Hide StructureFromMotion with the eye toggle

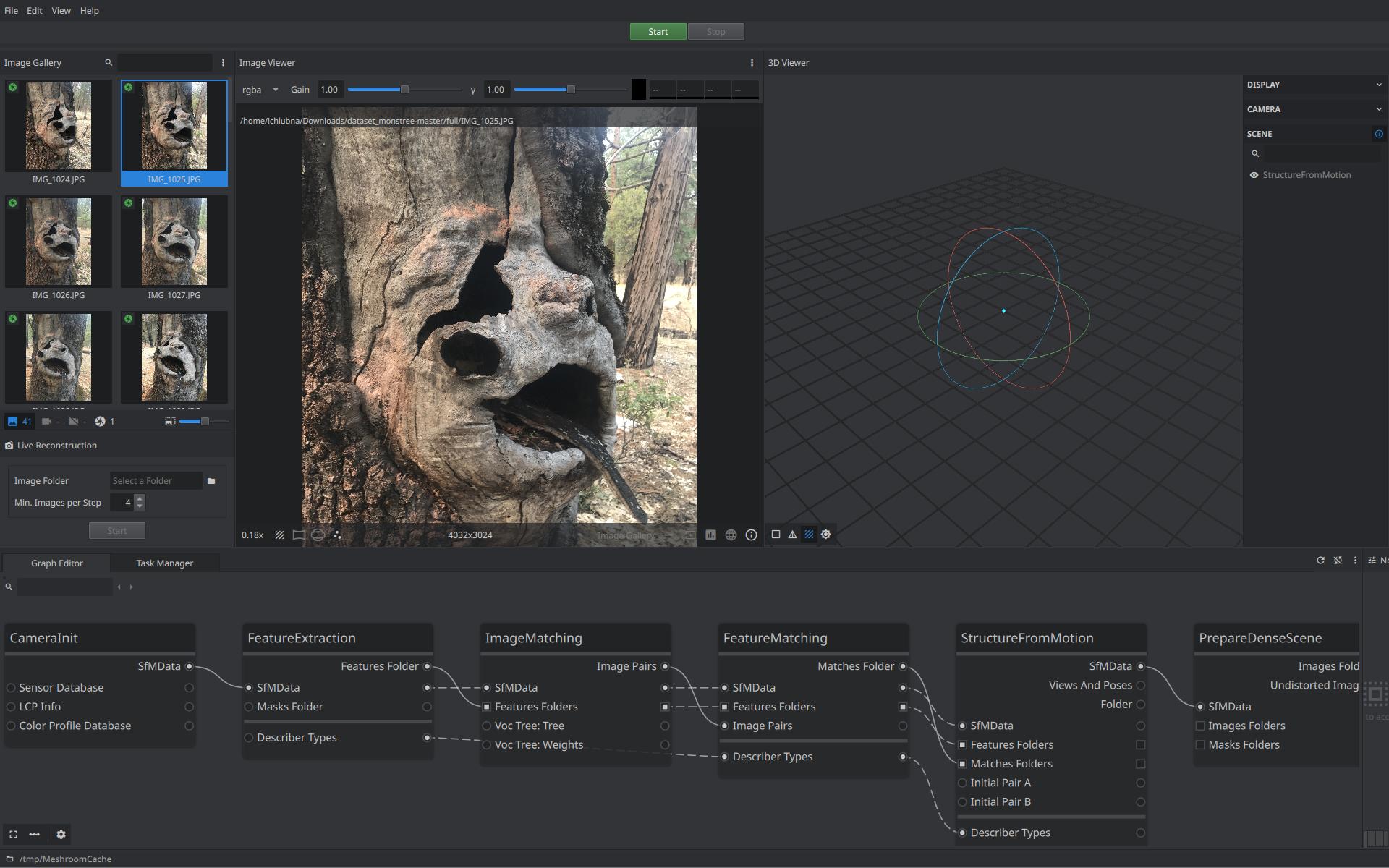coord(1254,175)
